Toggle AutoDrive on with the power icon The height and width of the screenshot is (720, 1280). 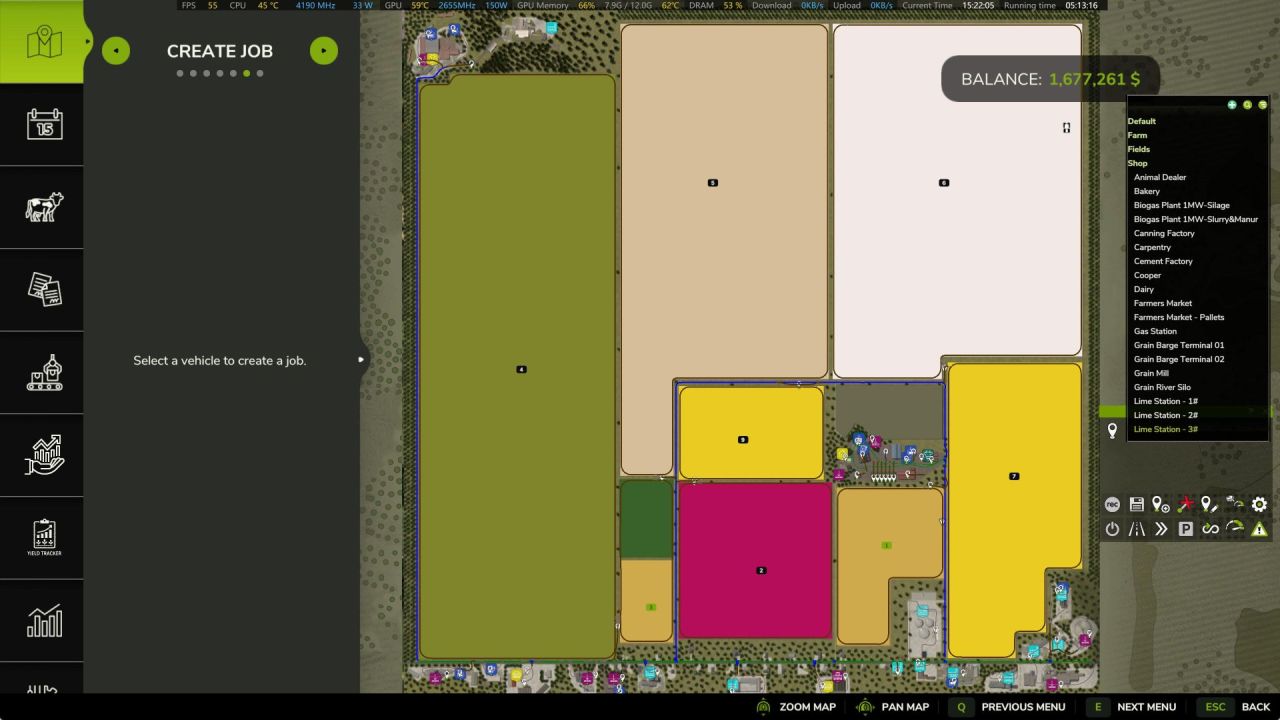point(1112,529)
